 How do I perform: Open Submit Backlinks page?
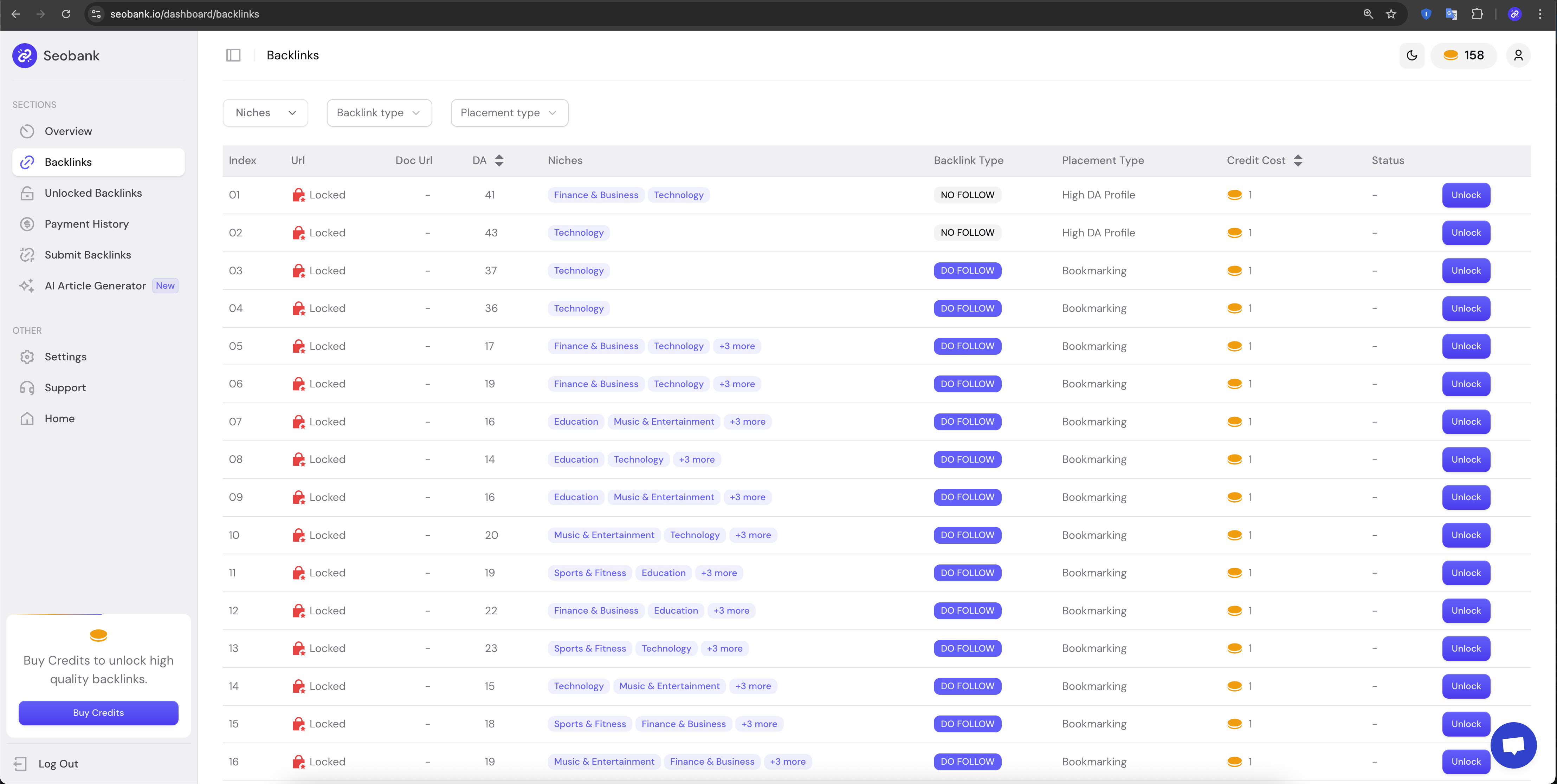click(98, 255)
